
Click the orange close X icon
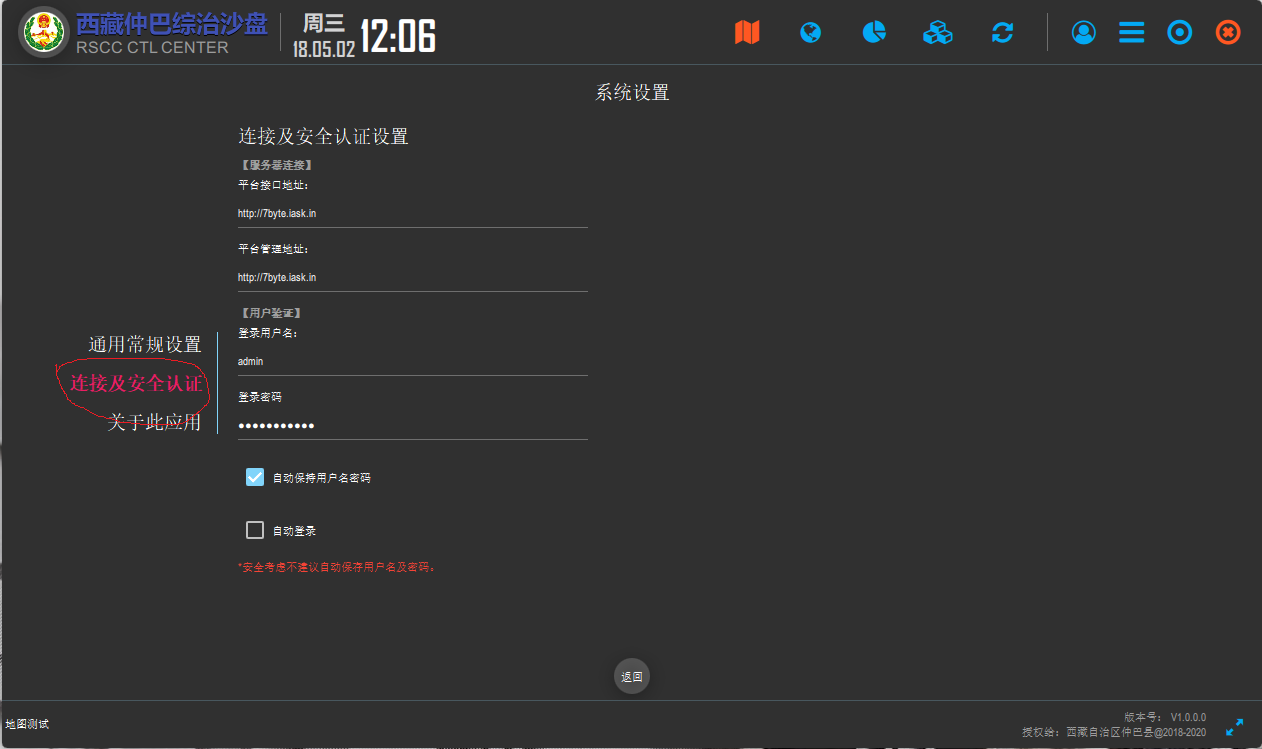[x=1228, y=33]
